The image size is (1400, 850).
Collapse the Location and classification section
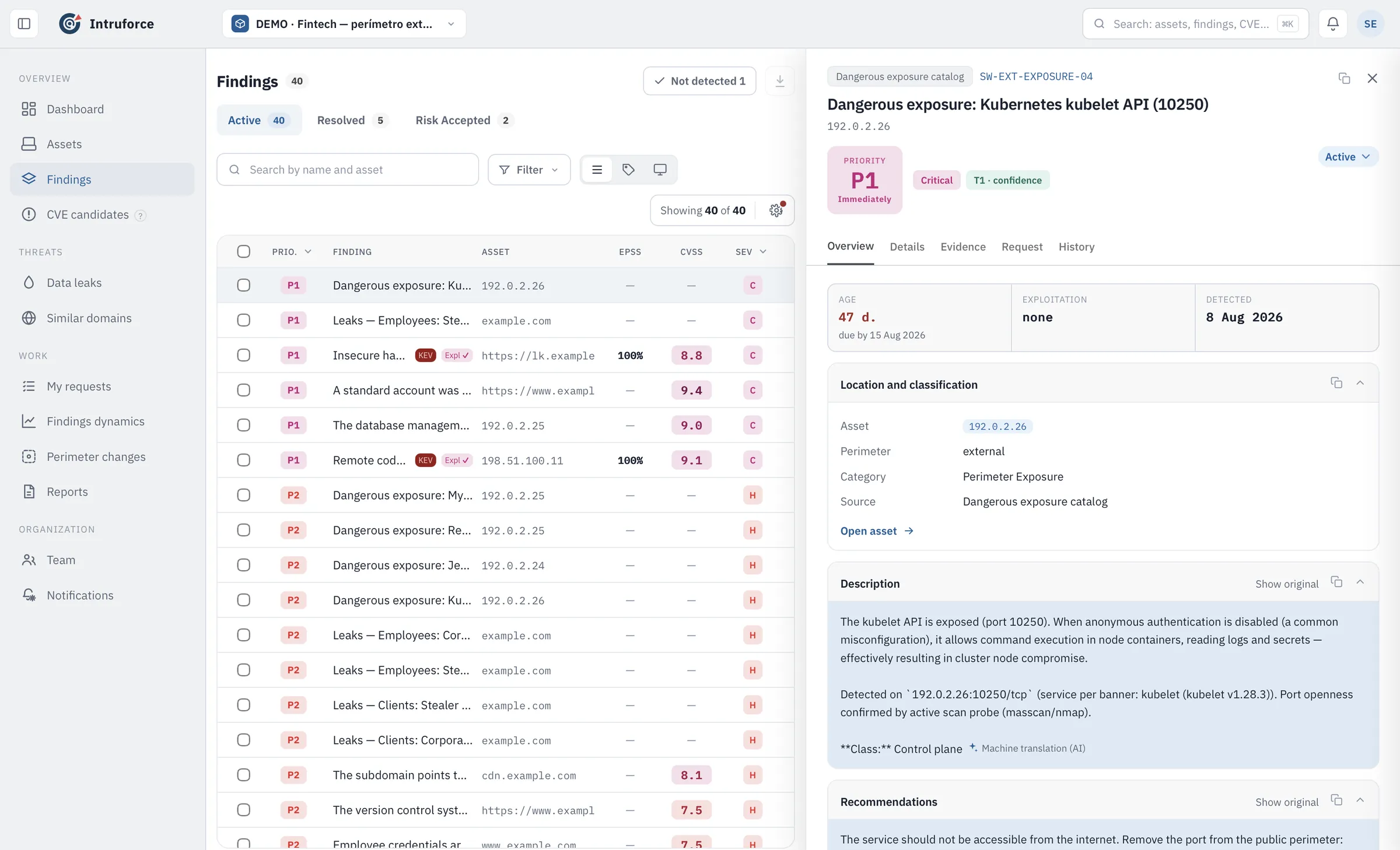pyautogui.click(x=1360, y=383)
